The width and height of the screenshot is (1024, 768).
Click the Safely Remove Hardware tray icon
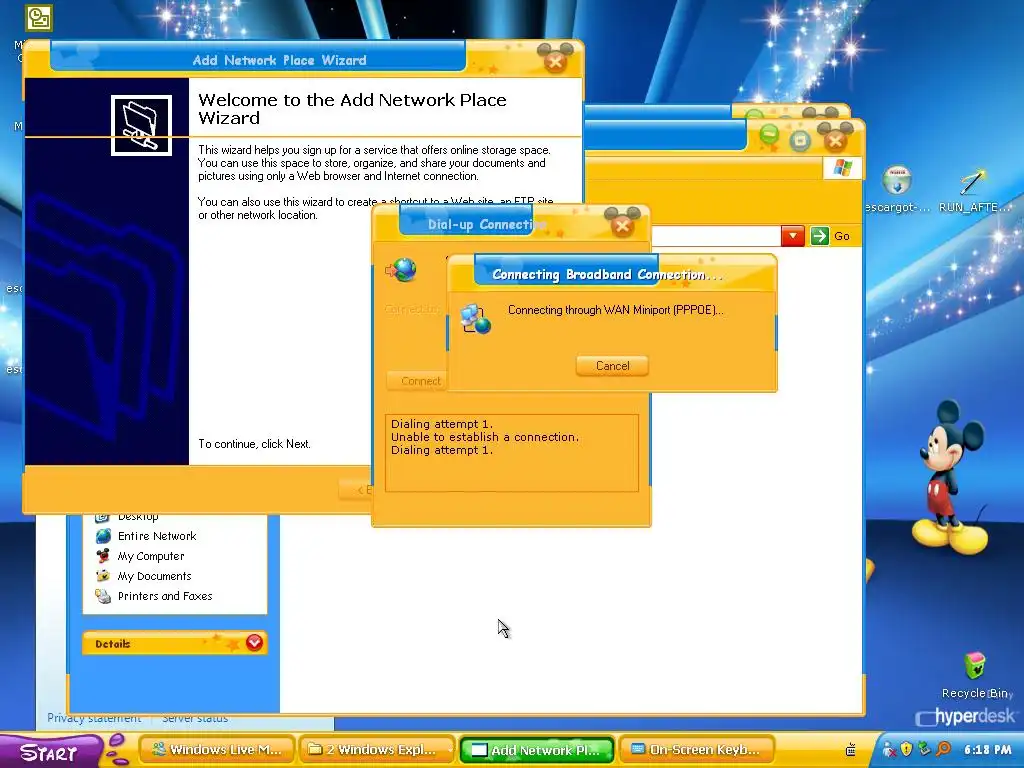[x=924, y=749]
